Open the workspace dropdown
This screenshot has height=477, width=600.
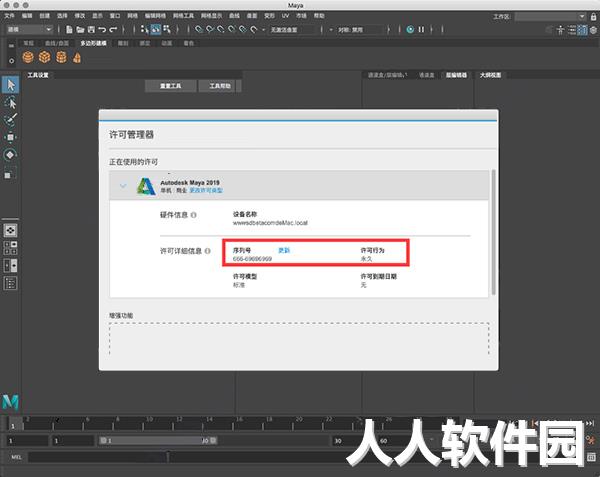(550, 16)
